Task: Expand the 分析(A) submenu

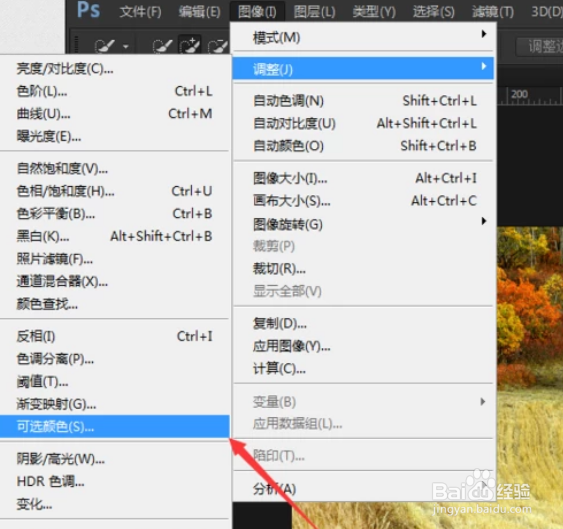Action: 364,488
